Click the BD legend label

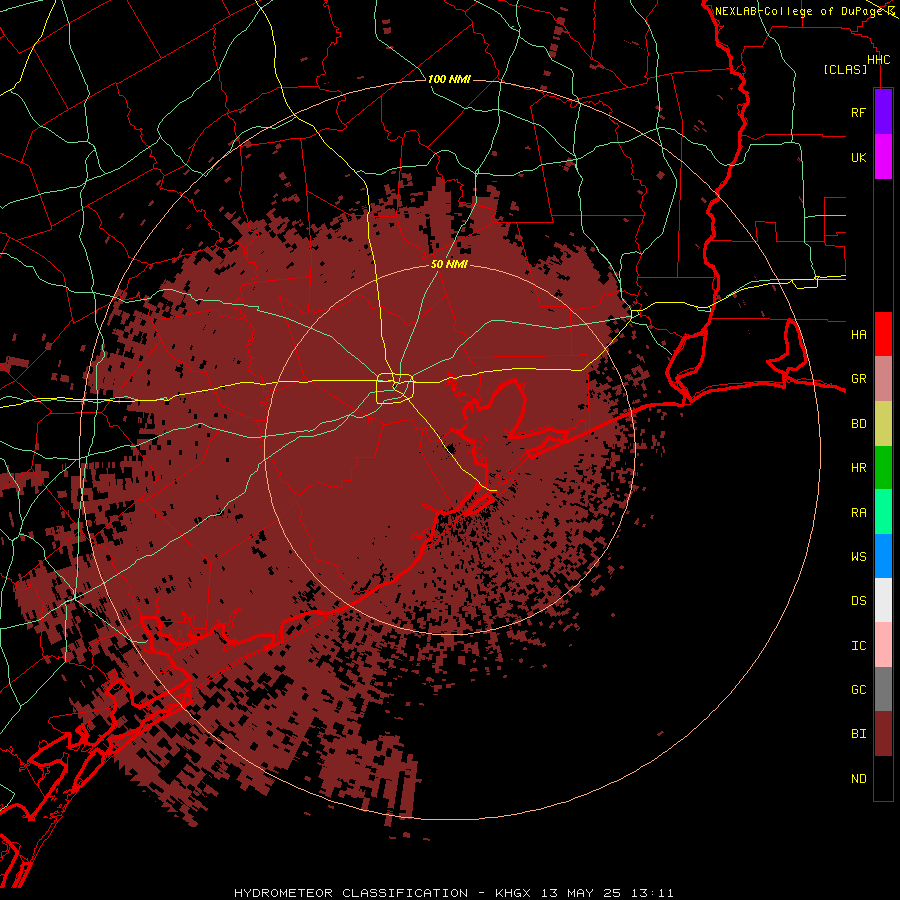click(858, 424)
